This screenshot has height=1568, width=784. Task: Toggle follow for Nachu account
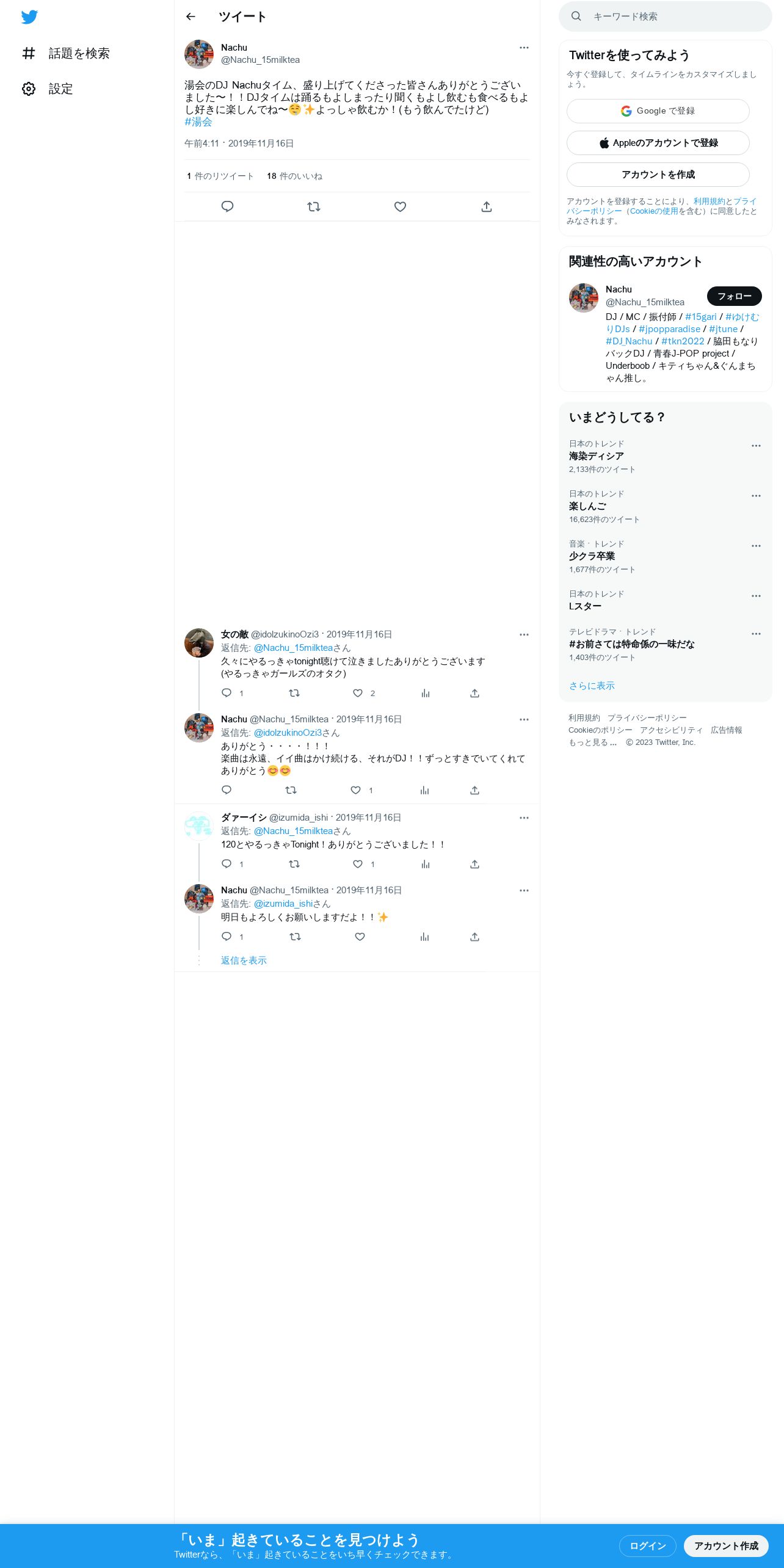point(734,296)
